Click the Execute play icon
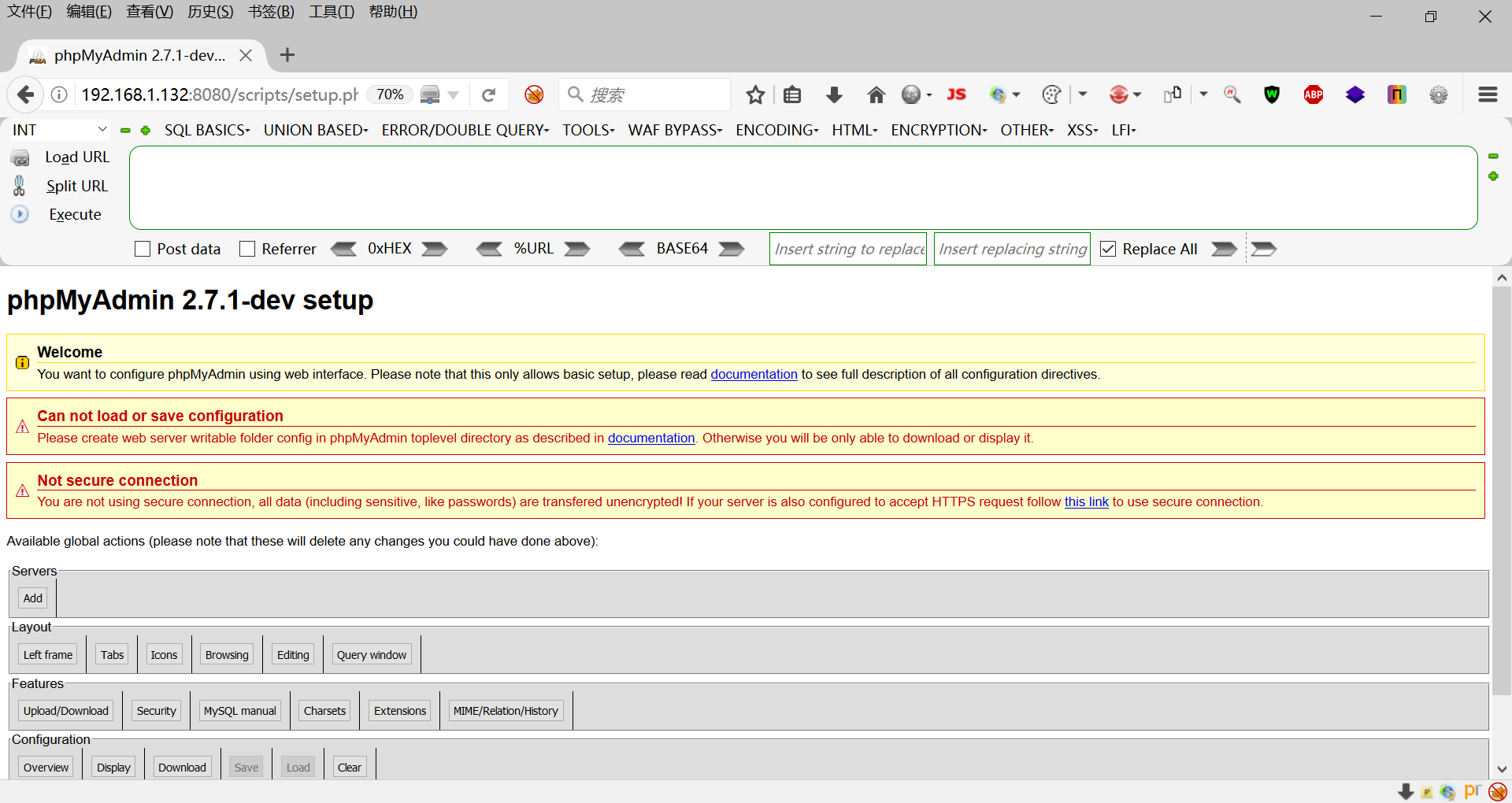Screen dimensions: 1512x803 point(20,214)
